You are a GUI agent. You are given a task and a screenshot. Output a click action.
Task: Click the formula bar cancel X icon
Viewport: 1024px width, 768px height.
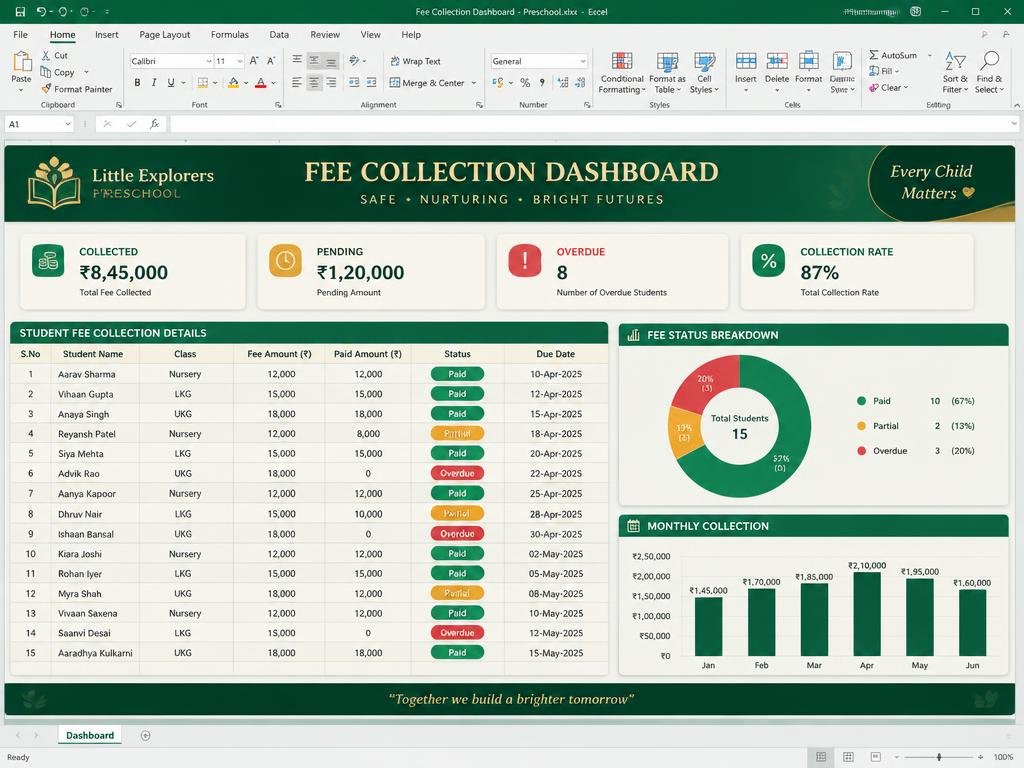point(107,123)
